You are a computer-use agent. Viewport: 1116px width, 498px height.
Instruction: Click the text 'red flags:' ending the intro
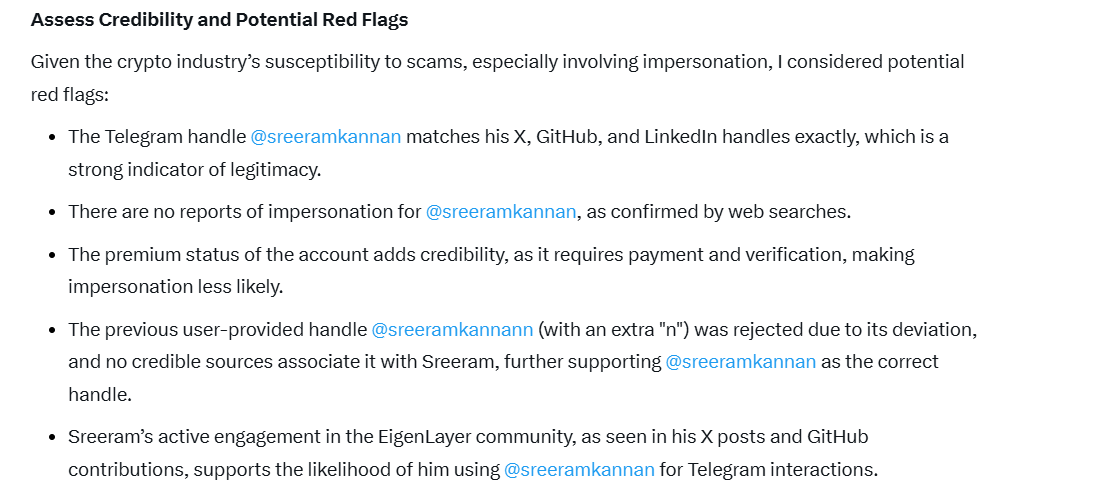click(x=69, y=95)
